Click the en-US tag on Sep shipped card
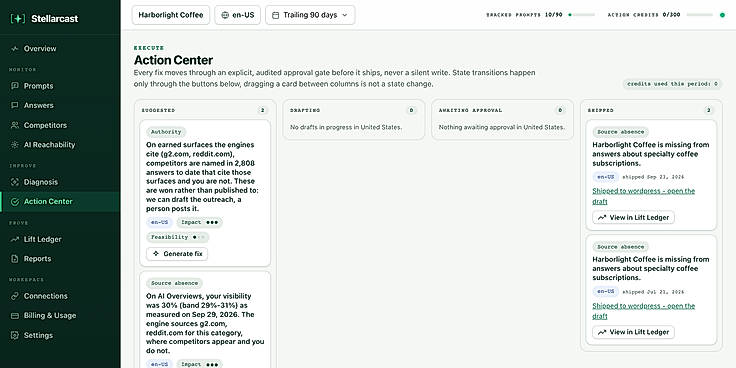Image resolution: width=736 pixels, height=368 pixels. click(x=606, y=177)
